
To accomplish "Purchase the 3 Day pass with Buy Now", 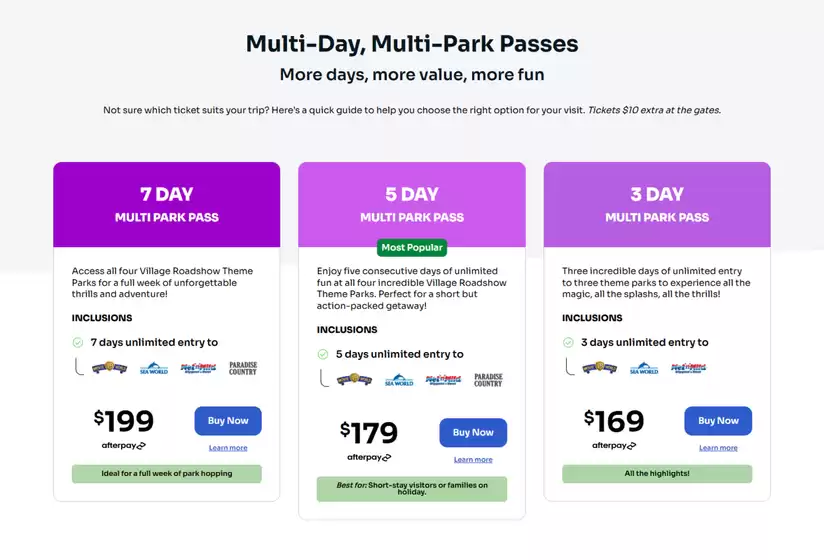I will coord(718,421).
